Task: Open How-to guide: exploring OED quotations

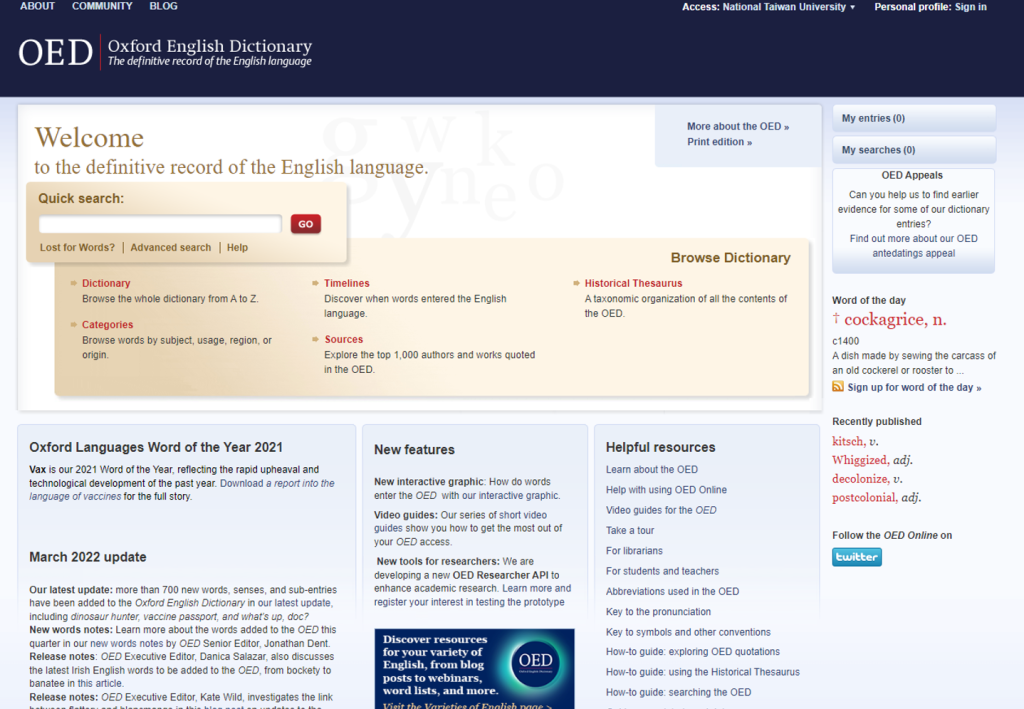Action: point(693,652)
